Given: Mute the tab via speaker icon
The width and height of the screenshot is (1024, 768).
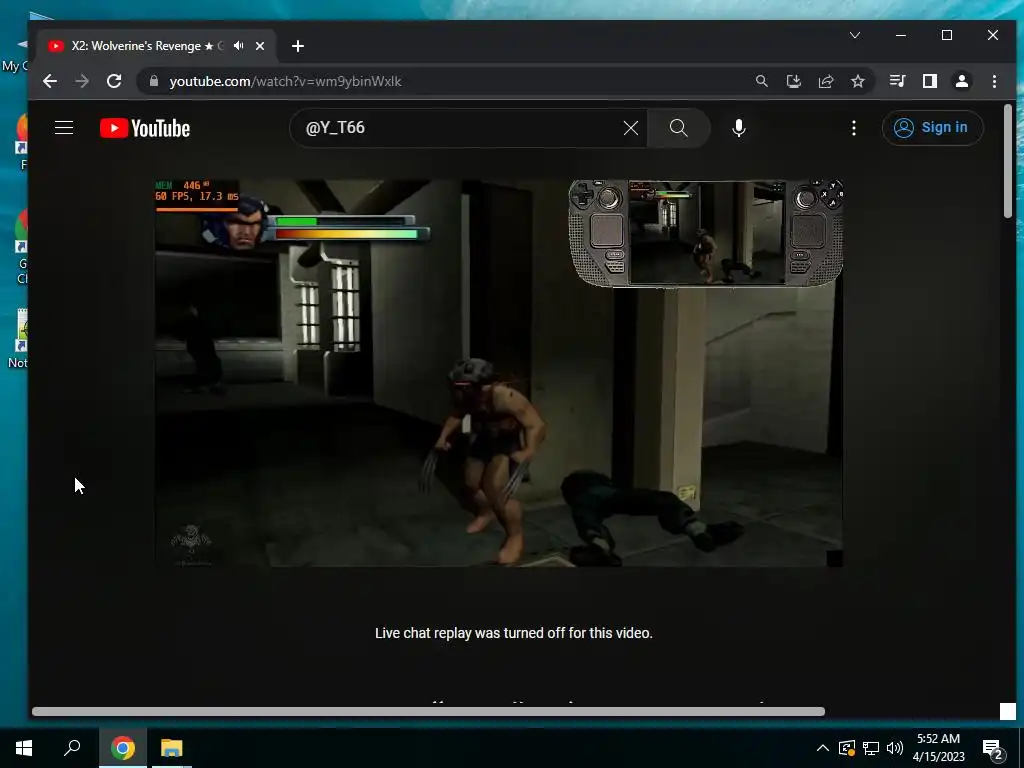Looking at the screenshot, I should 239,46.
